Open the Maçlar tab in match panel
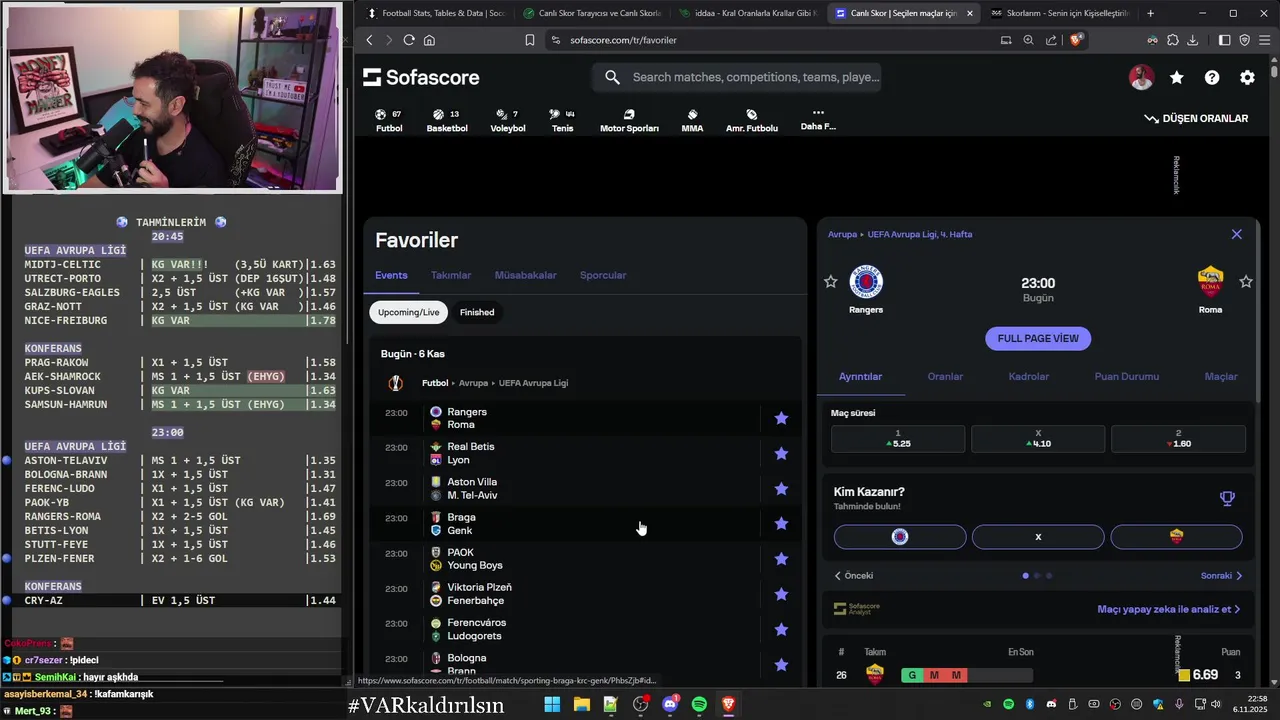Image resolution: width=1280 pixels, height=720 pixels. point(1221,377)
